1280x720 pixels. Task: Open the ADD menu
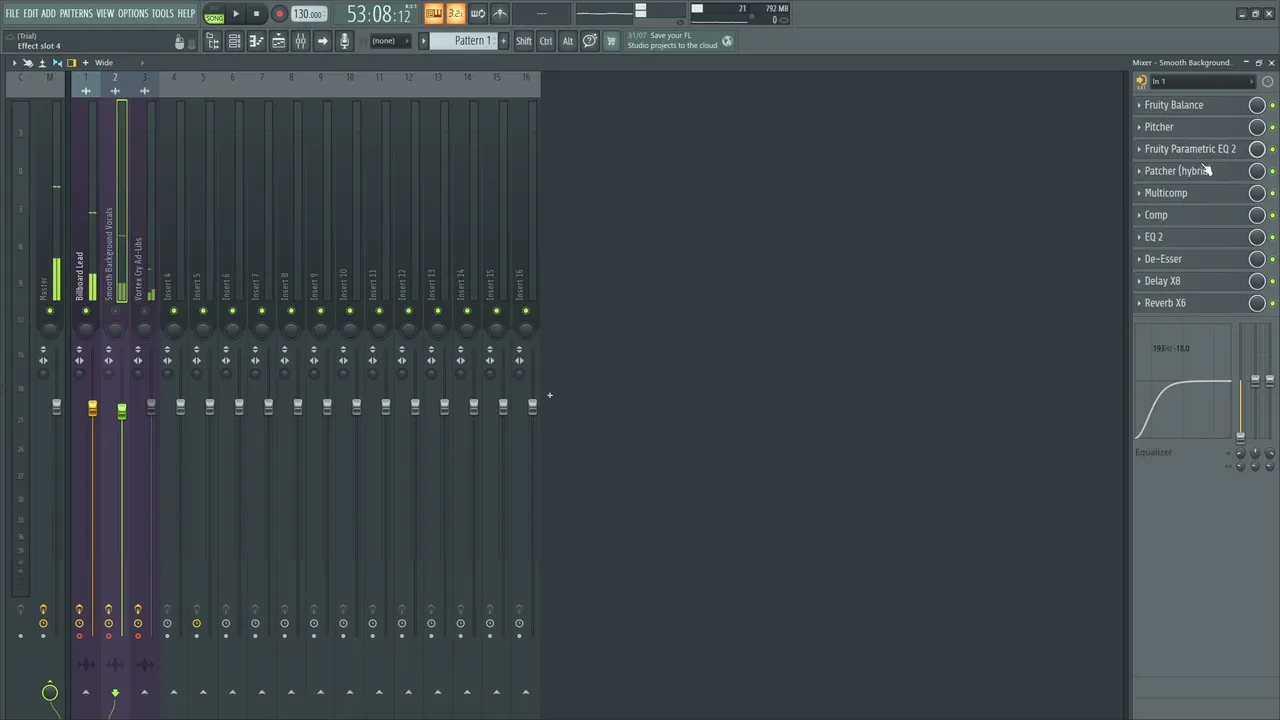48,13
